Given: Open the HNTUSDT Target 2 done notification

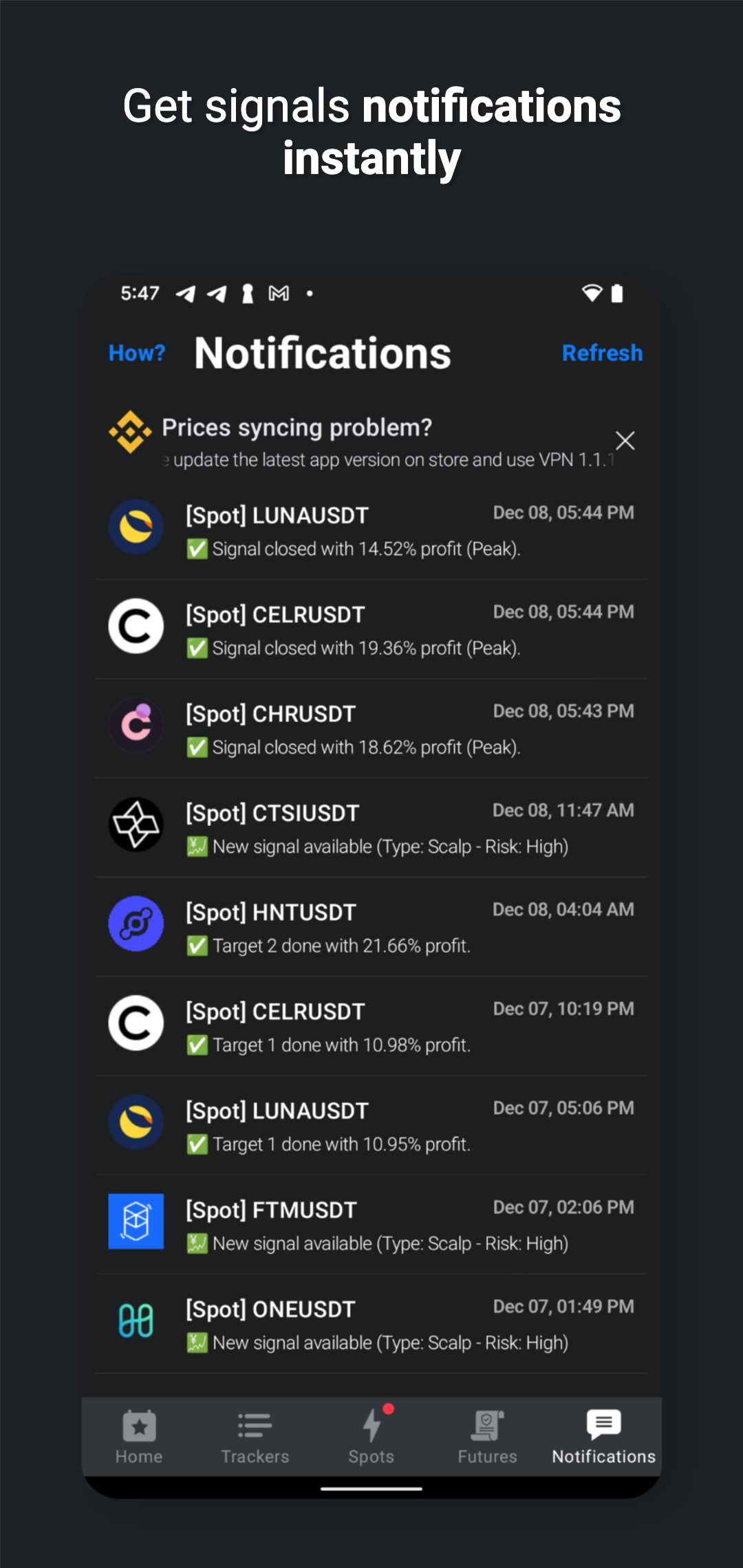Looking at the screenshot, I should (371, 927).
